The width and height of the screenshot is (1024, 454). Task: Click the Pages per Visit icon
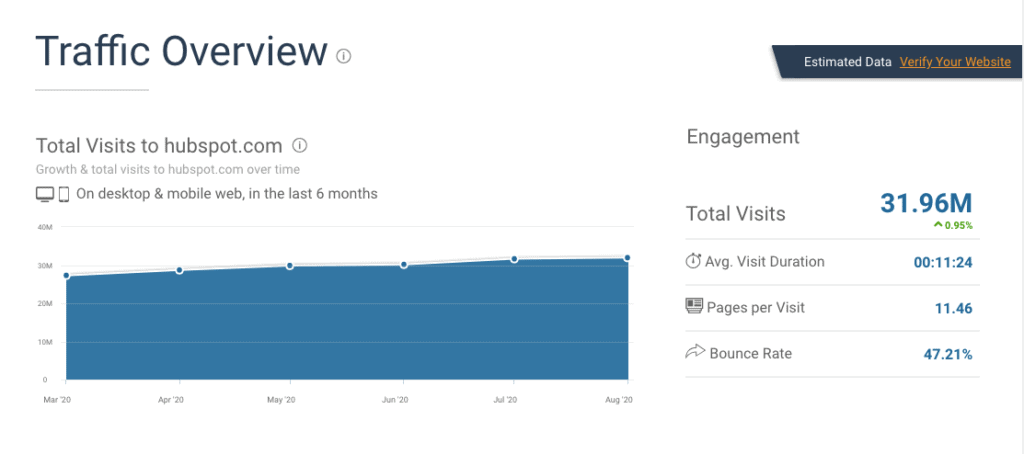pyautogui.click(x=694, y=307)
